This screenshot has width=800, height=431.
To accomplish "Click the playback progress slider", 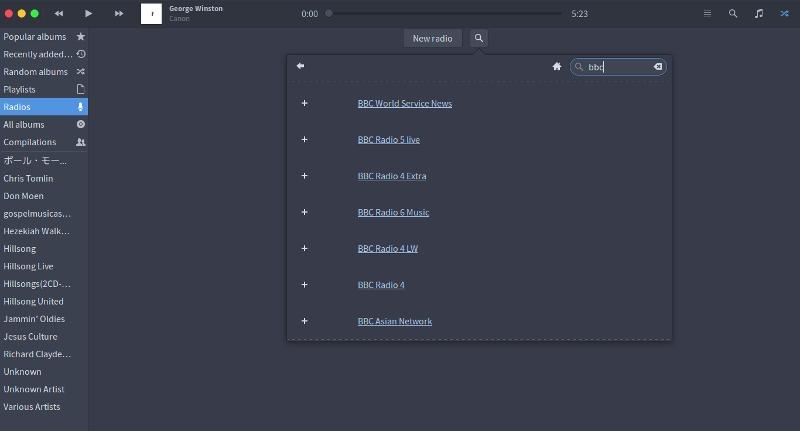I will click(445, 14).
